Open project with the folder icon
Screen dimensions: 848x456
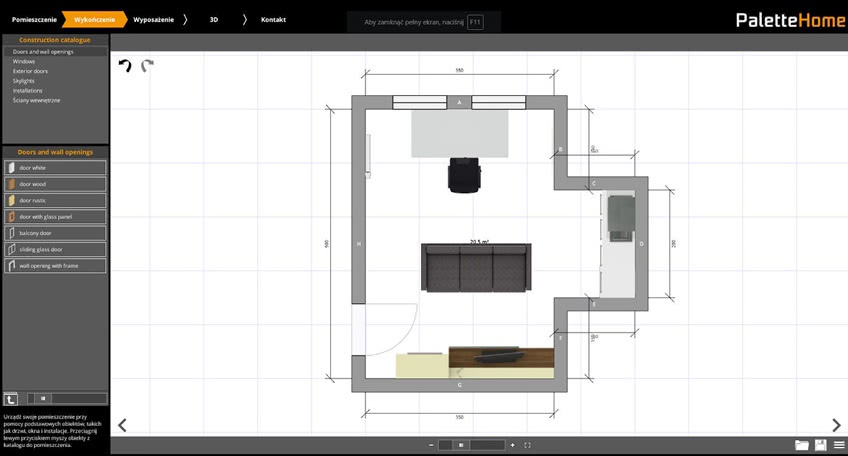801,445
